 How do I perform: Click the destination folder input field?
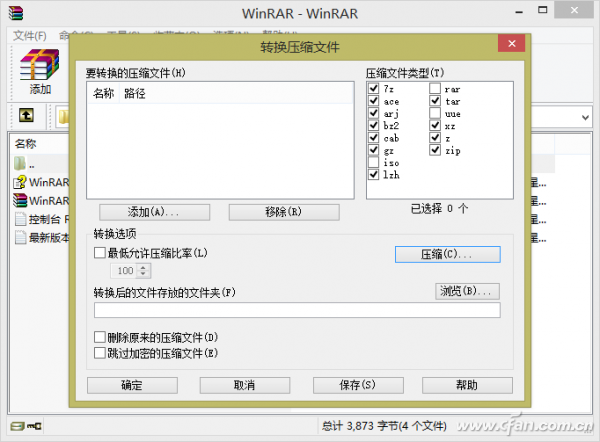pos(297,310)
